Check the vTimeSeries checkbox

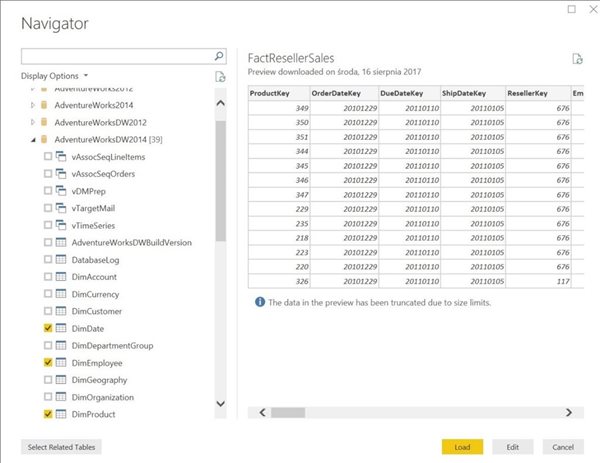click(48, 225)
